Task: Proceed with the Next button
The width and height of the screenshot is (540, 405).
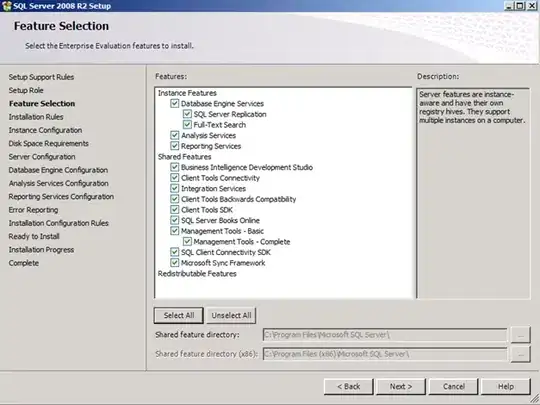Action: [401, 387]
